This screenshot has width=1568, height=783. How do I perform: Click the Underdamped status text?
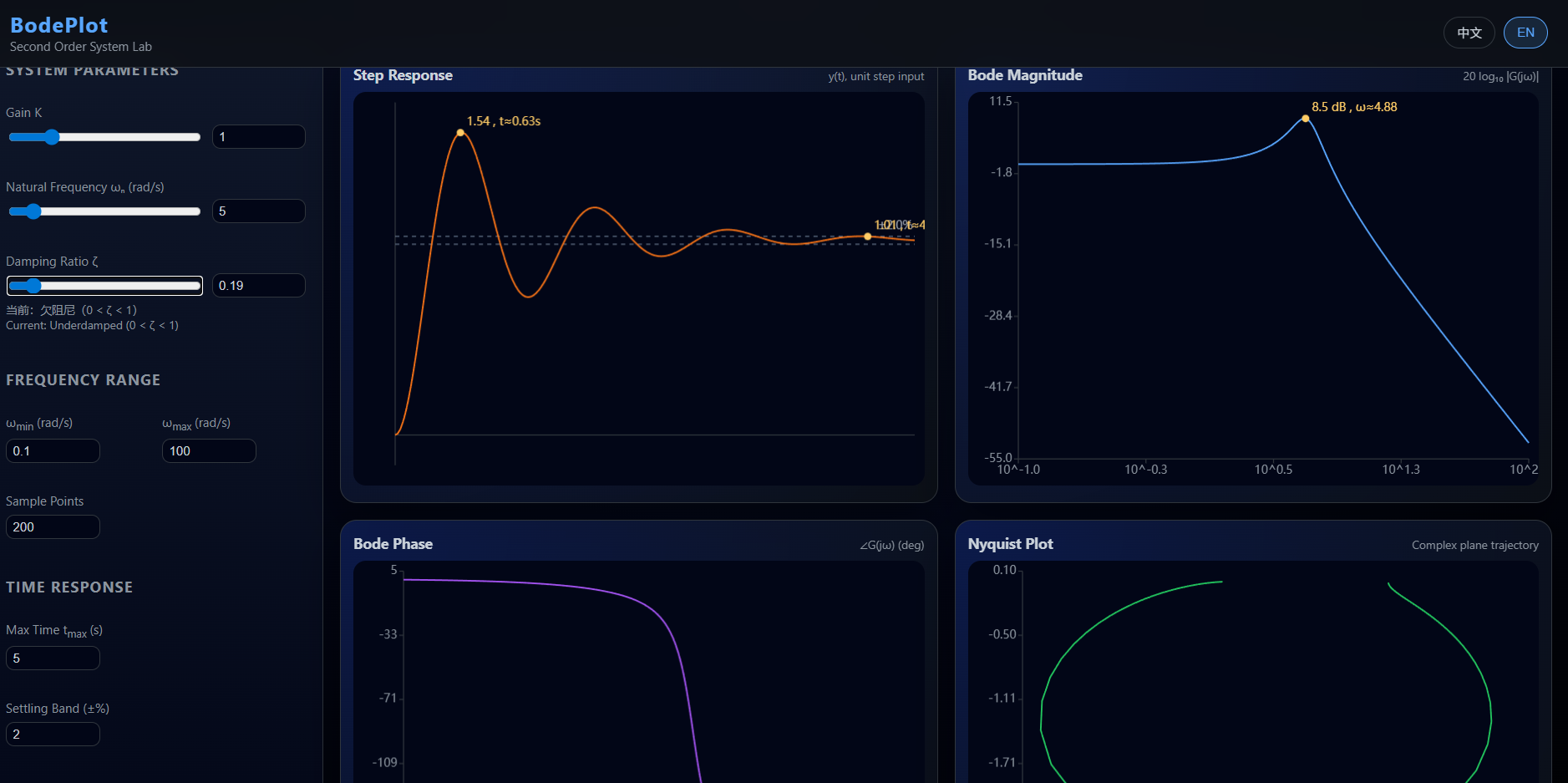92,325
